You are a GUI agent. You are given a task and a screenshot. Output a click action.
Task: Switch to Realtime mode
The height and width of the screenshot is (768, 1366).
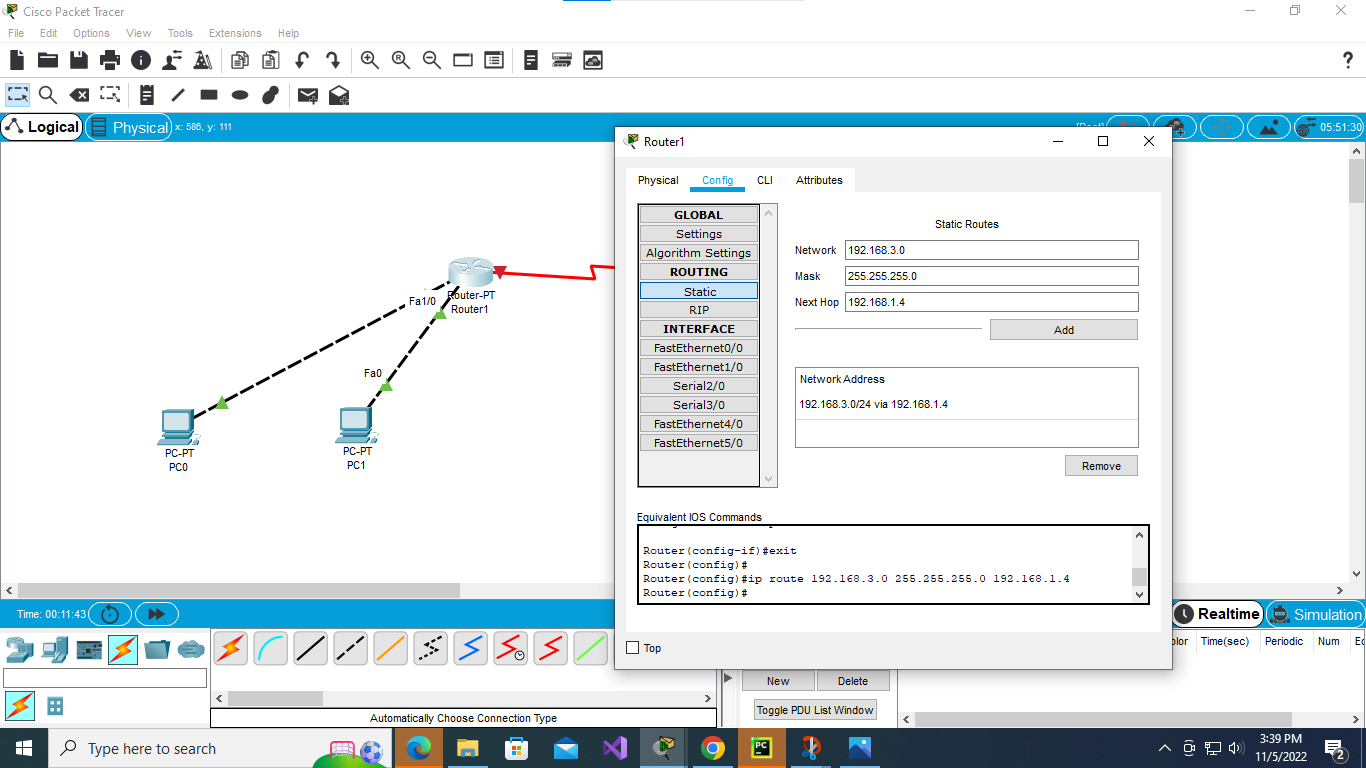point(1216,614)
